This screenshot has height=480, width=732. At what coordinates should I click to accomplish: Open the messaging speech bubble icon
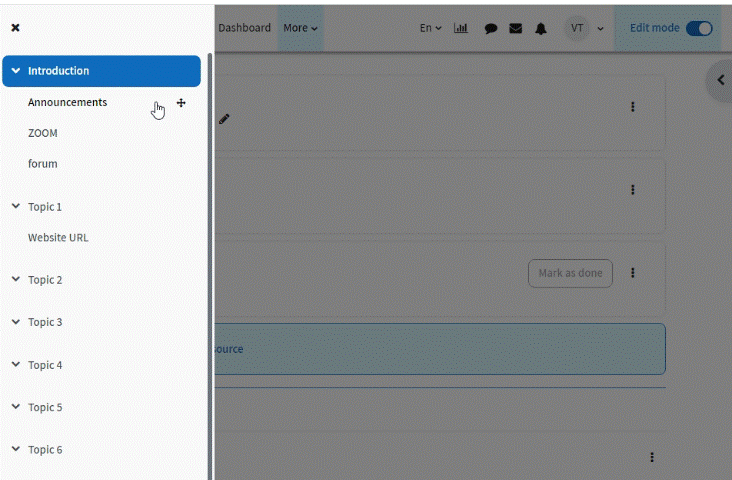(x=491, y=28)
